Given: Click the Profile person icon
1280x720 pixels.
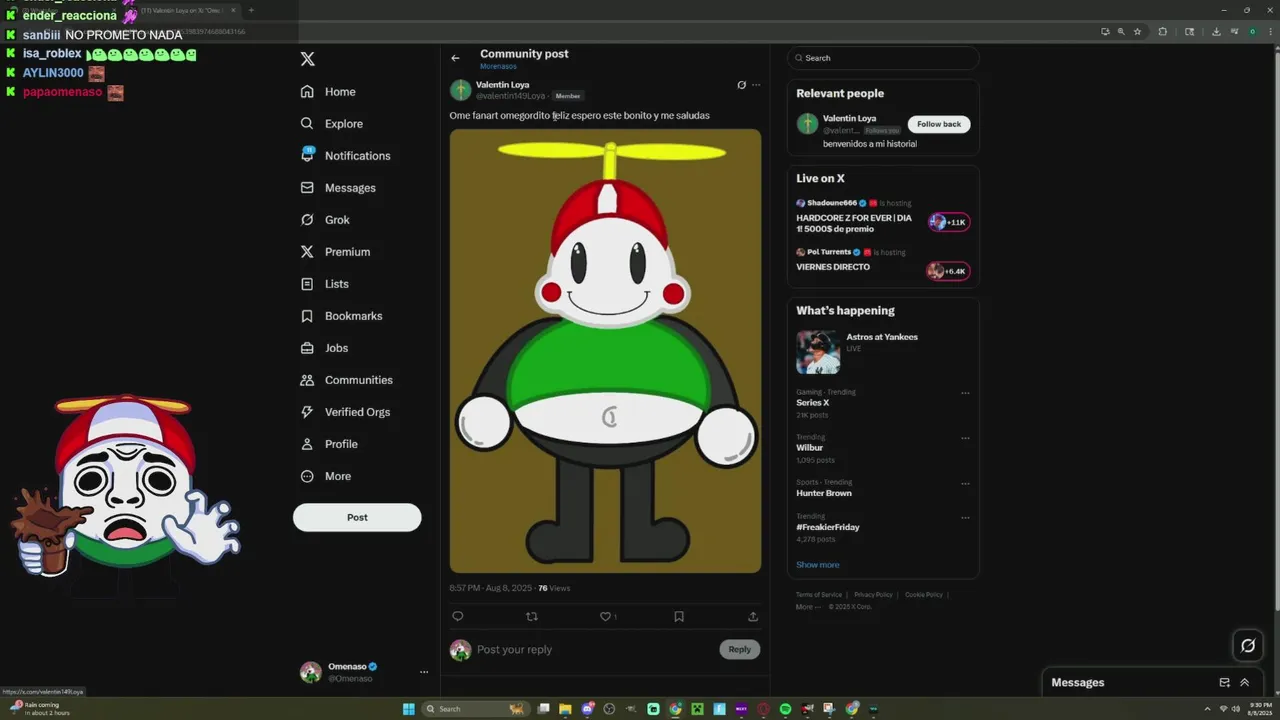Looking at the screenshot, I should pyautogui.click(x=307, y=444).
